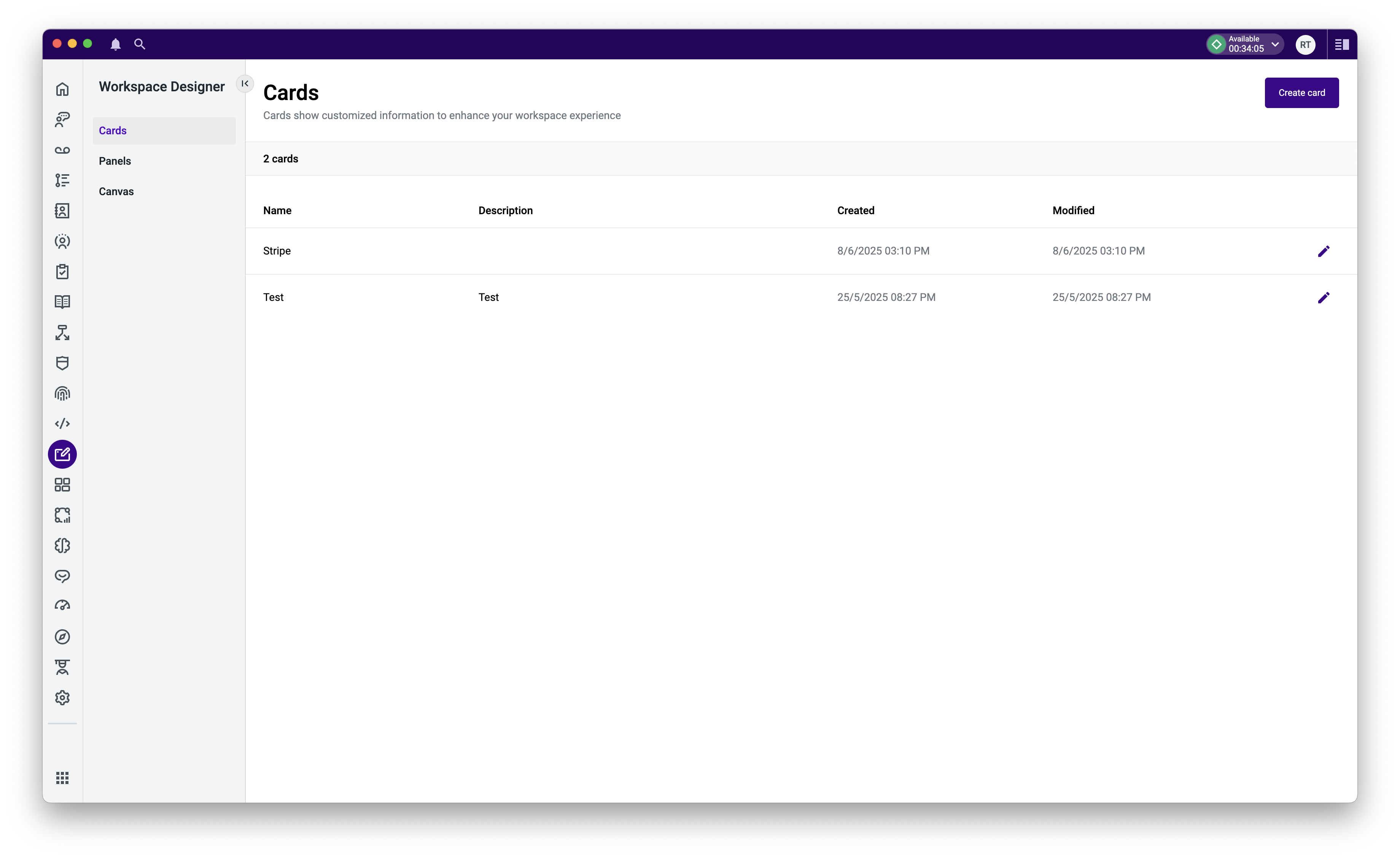Viewport: 1400px width, 859px height.
Task: Click the Test description cell
Action: pyautogui.click(x=488, y=298)
